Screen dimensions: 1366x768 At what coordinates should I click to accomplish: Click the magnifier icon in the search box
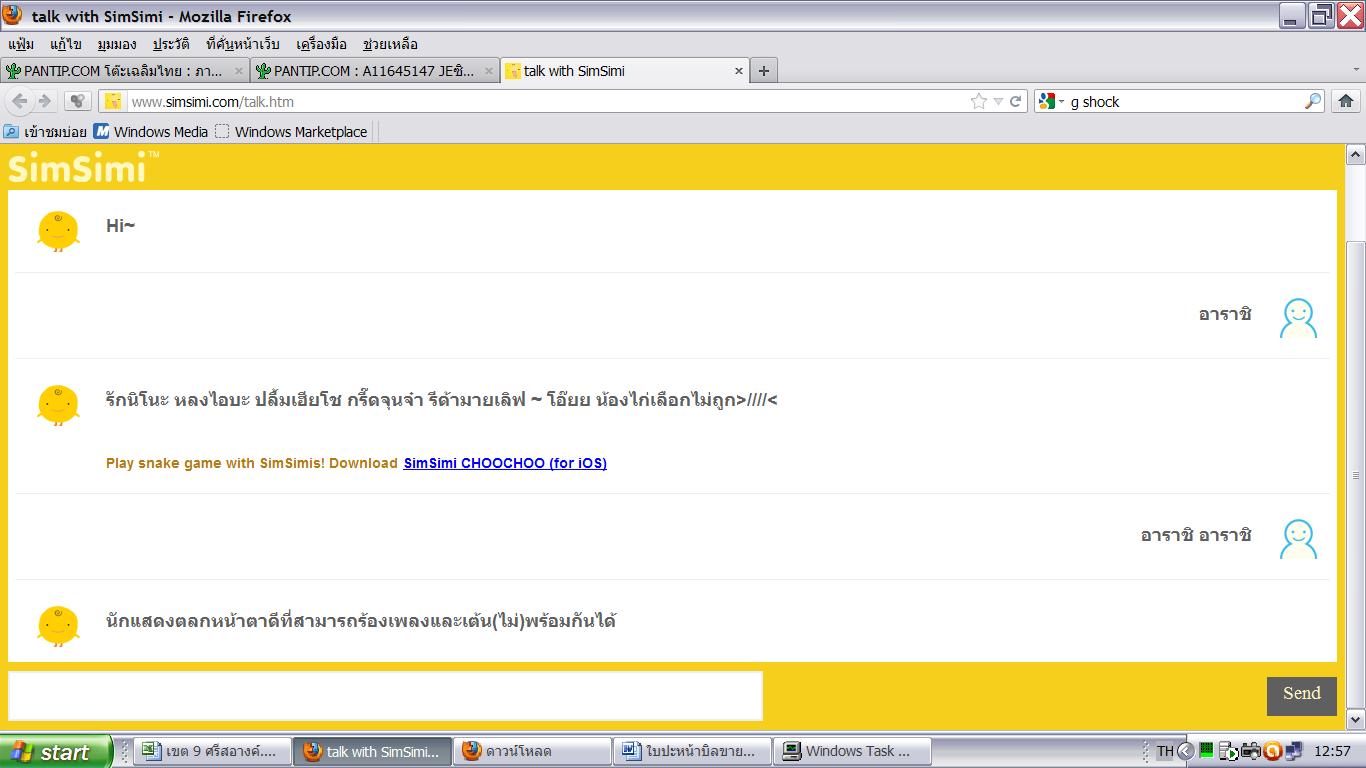pyautogui.click(x=1313, y=101)
